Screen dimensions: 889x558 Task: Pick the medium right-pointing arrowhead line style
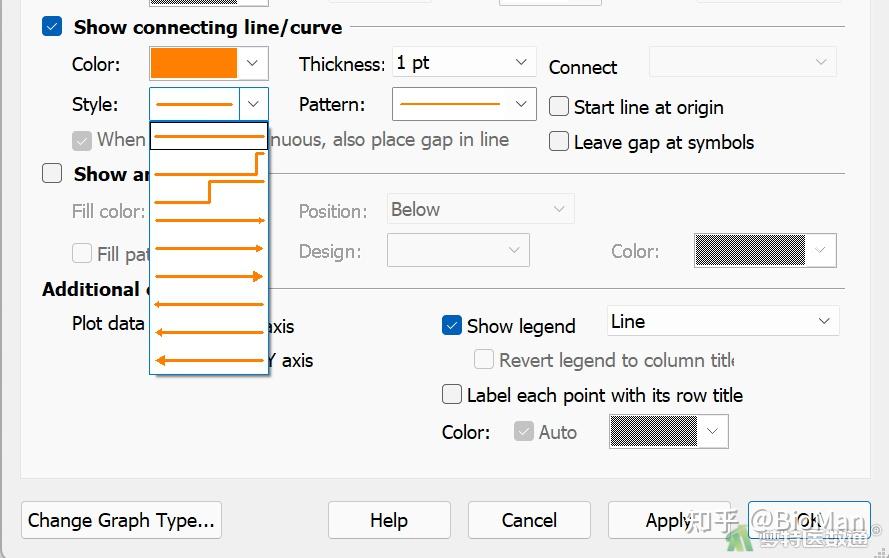209,248
